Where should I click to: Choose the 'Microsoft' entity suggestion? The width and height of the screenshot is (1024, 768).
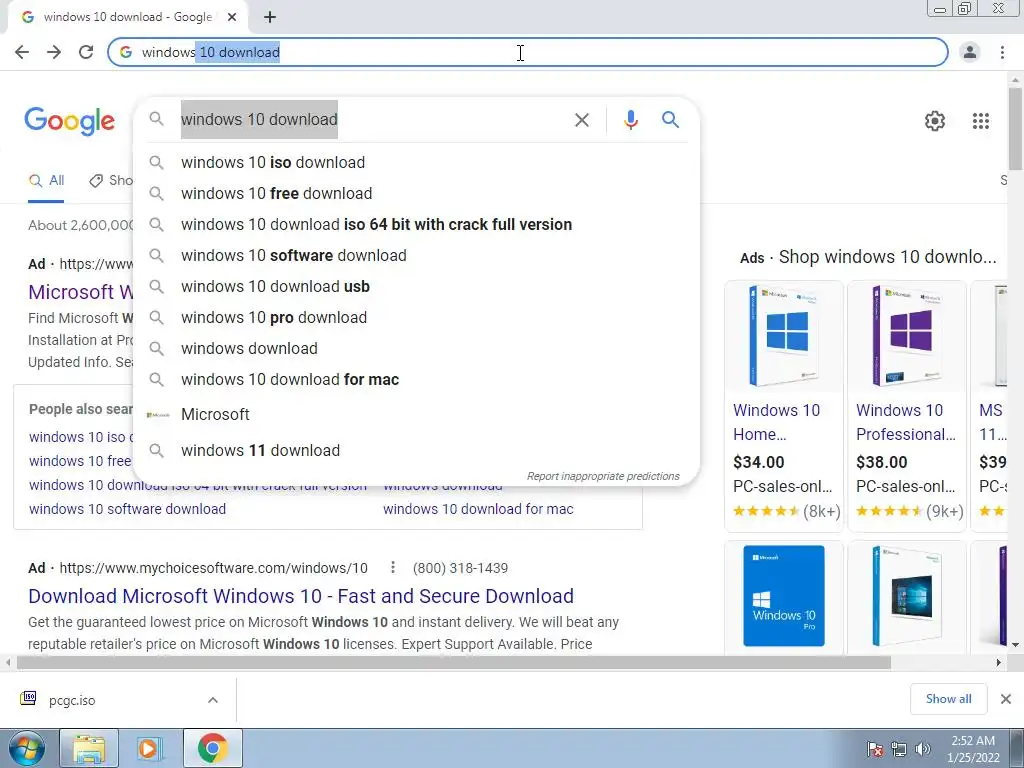pyautogui.click(x=416, y=415)
